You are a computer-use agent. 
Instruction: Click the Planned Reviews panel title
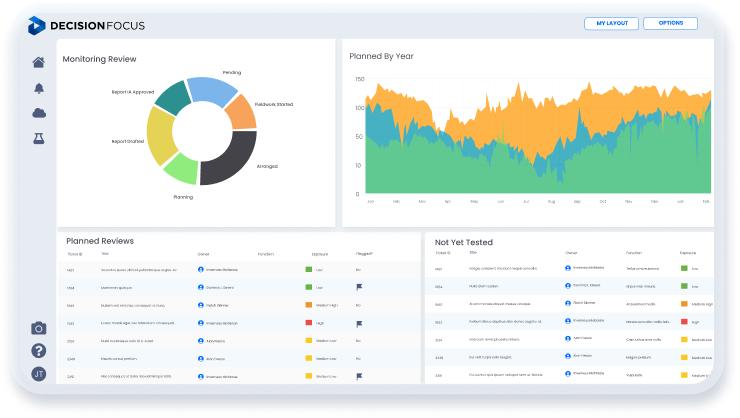[x=100, y=241]
